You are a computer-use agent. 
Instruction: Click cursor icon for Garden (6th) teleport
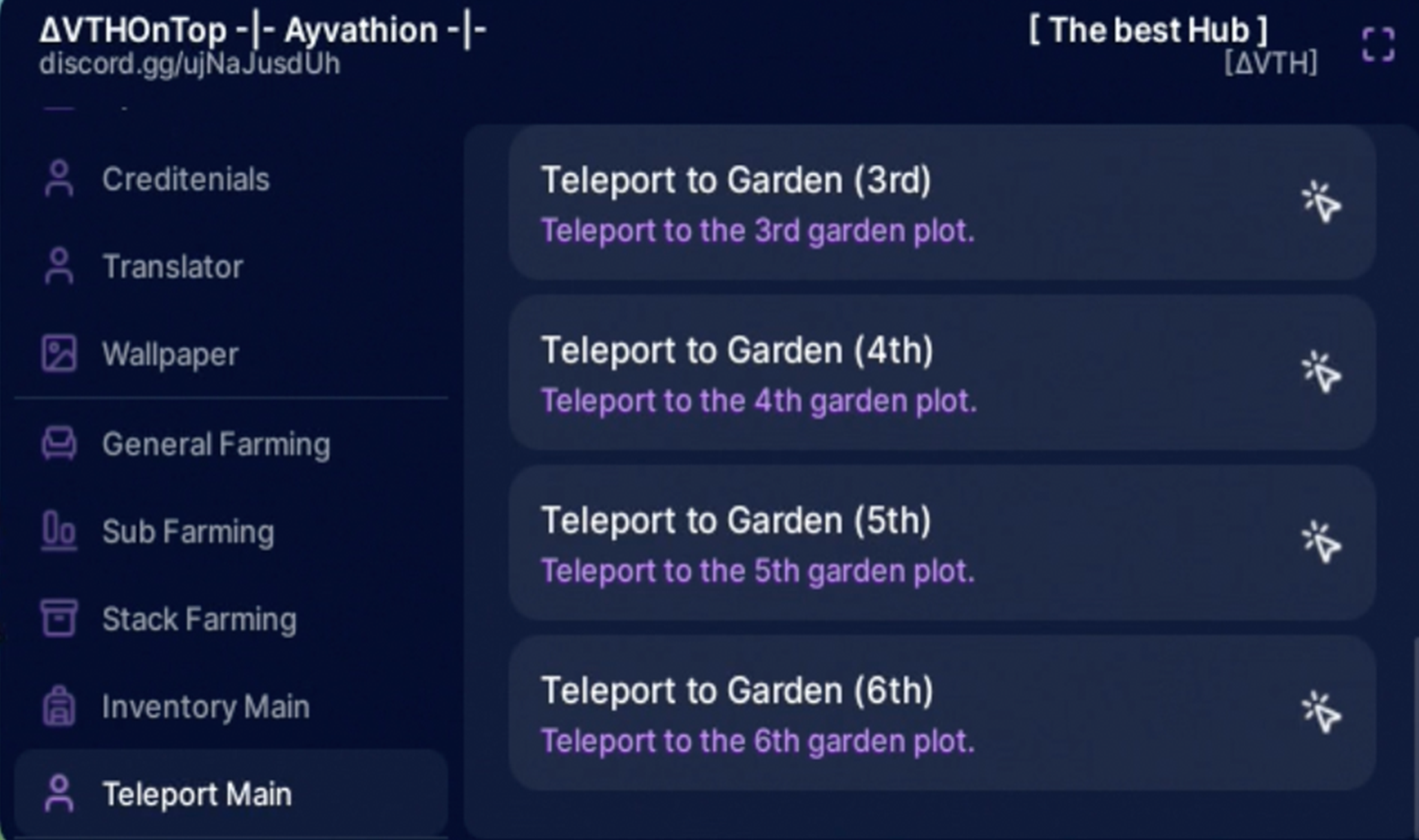[x=1321, y=713]
